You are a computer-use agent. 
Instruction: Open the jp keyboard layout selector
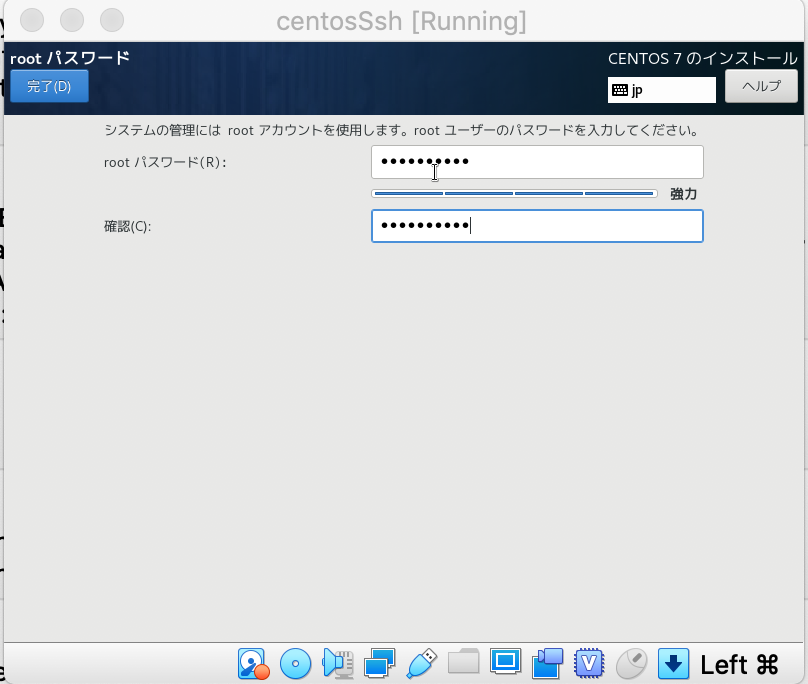(x=661, y=90)
